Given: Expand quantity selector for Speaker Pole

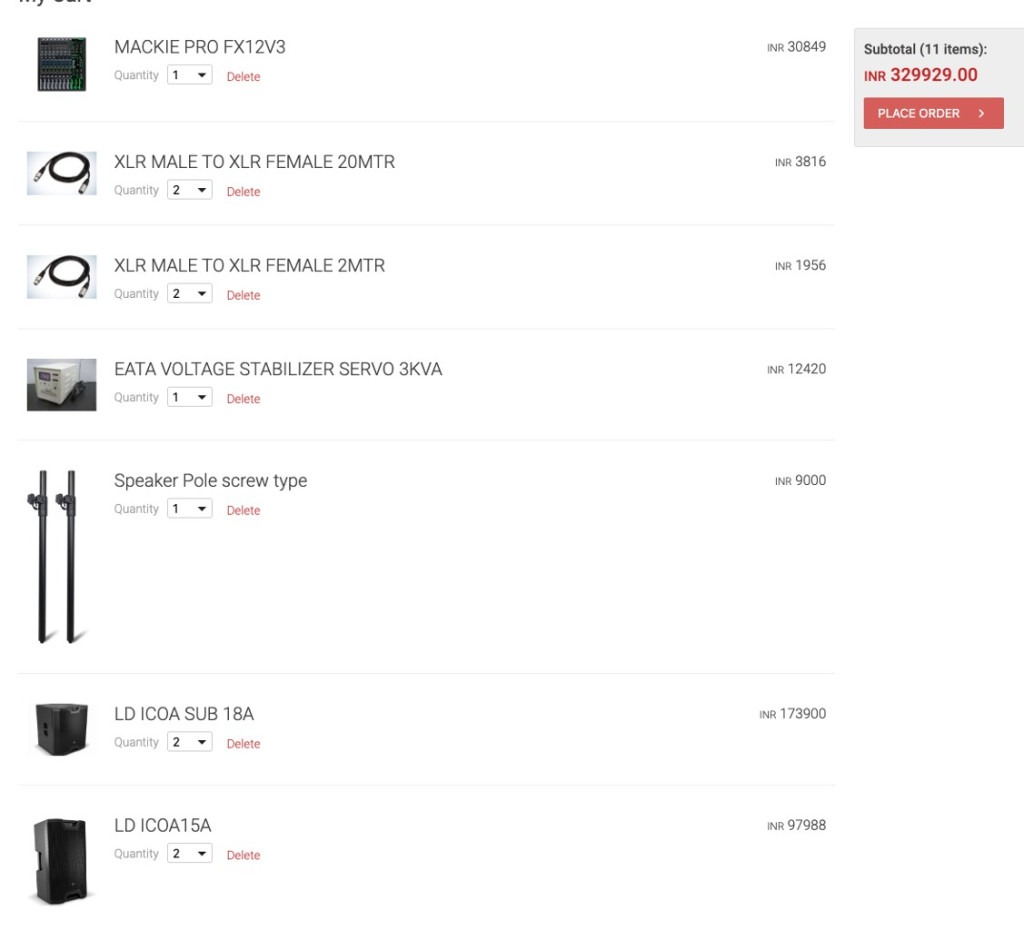Looking at the screenshot, I should point(190,509).
